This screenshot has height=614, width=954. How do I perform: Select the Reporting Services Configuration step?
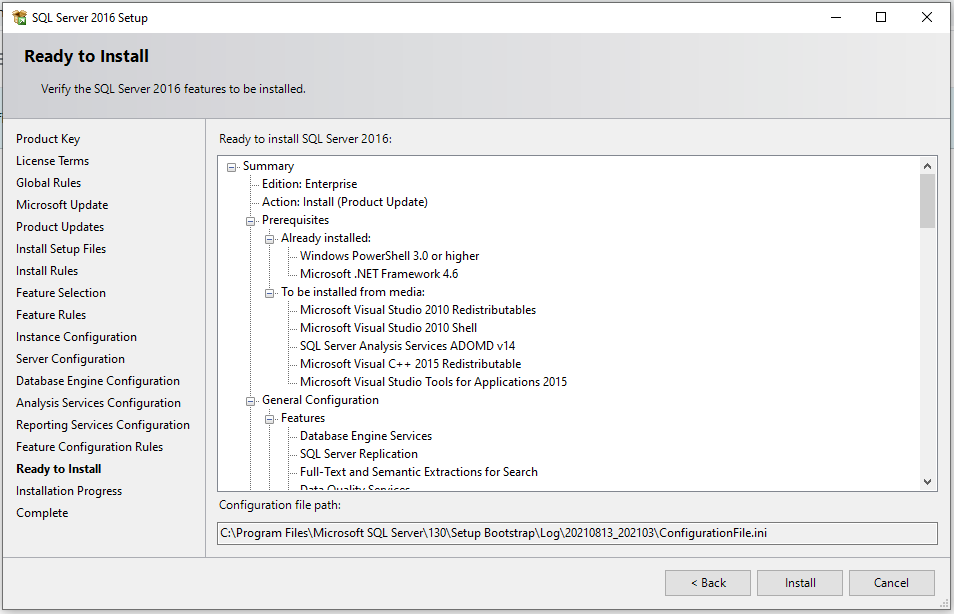(x=103, y=425)
